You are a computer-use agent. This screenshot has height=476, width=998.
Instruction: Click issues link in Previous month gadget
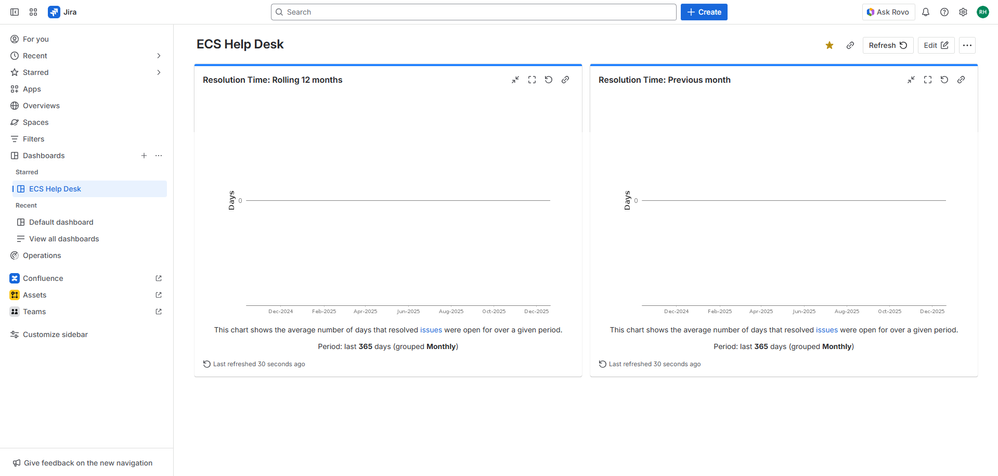pos(827,330)
